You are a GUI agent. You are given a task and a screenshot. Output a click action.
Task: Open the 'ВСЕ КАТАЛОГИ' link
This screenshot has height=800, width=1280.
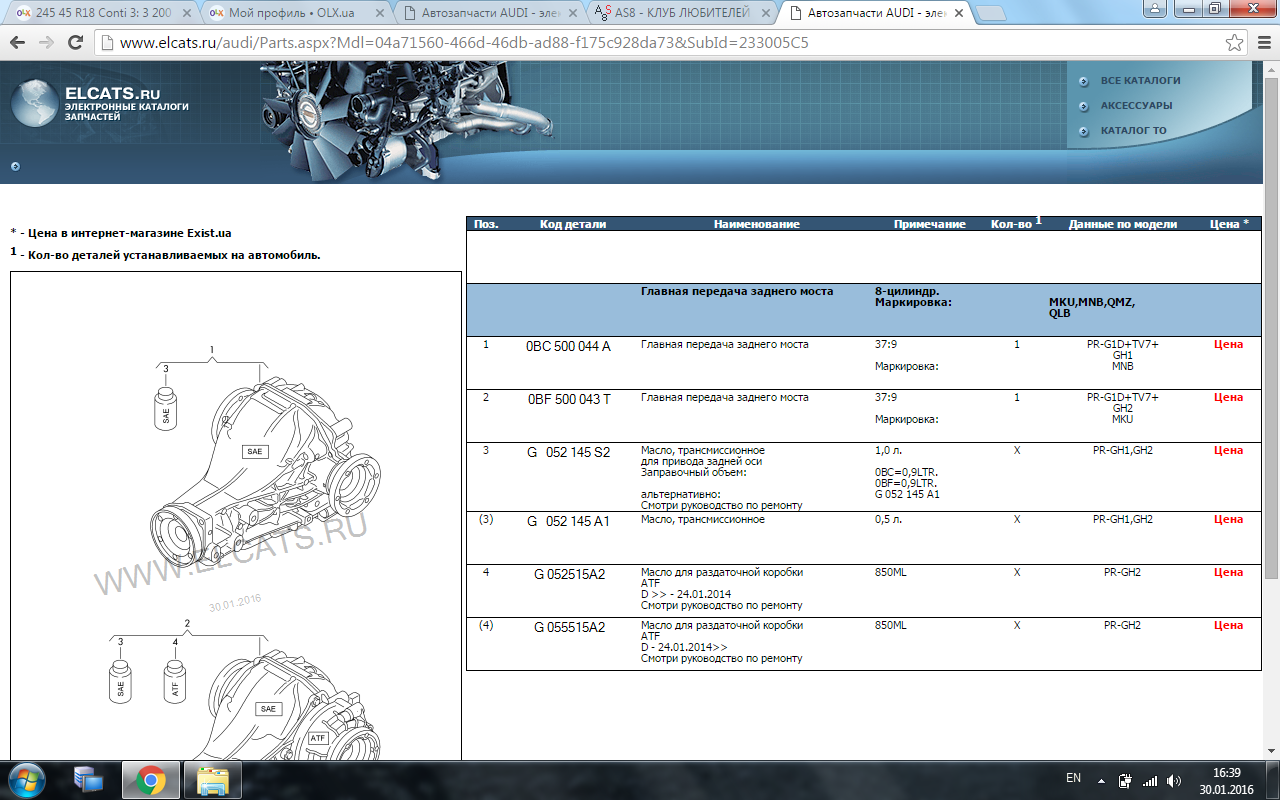click(x=1140, y=80)
